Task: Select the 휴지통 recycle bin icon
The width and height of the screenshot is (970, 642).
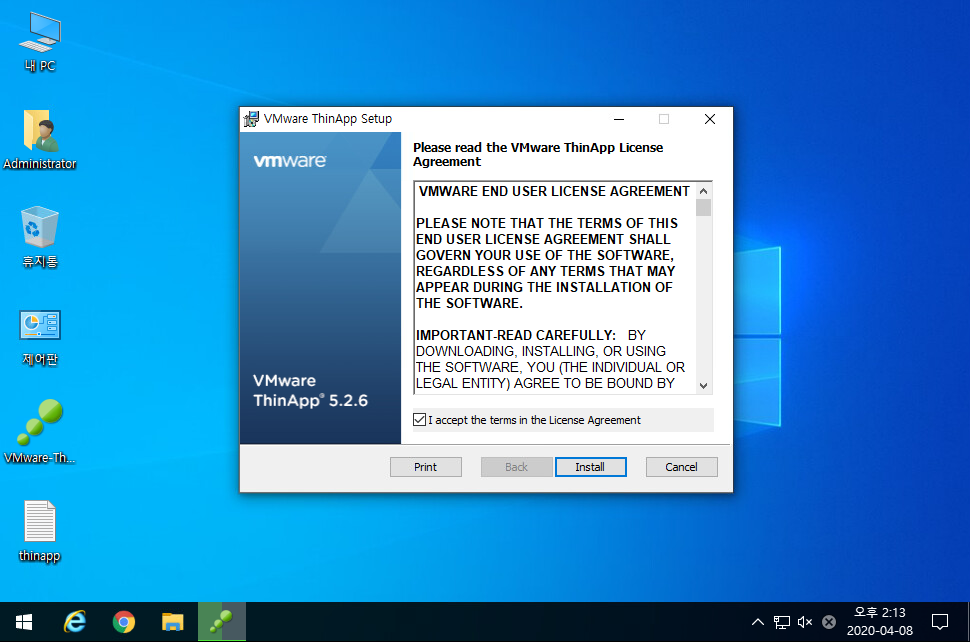Action: (x=40, y=238)
